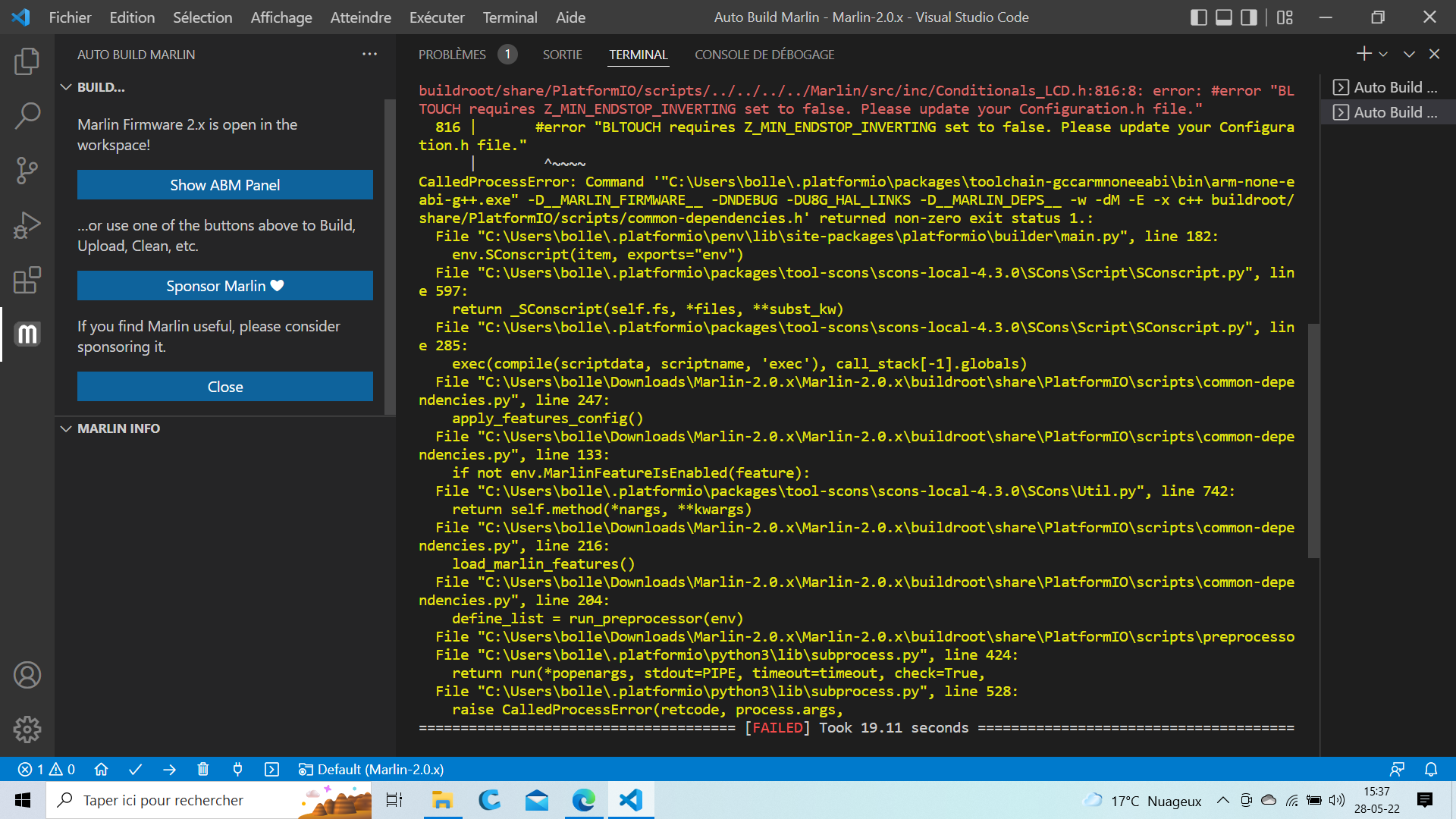The height and width of the screenshot is (819, 1456).
Task: Toggle the bottom panel layout button
Action: 1224,17
